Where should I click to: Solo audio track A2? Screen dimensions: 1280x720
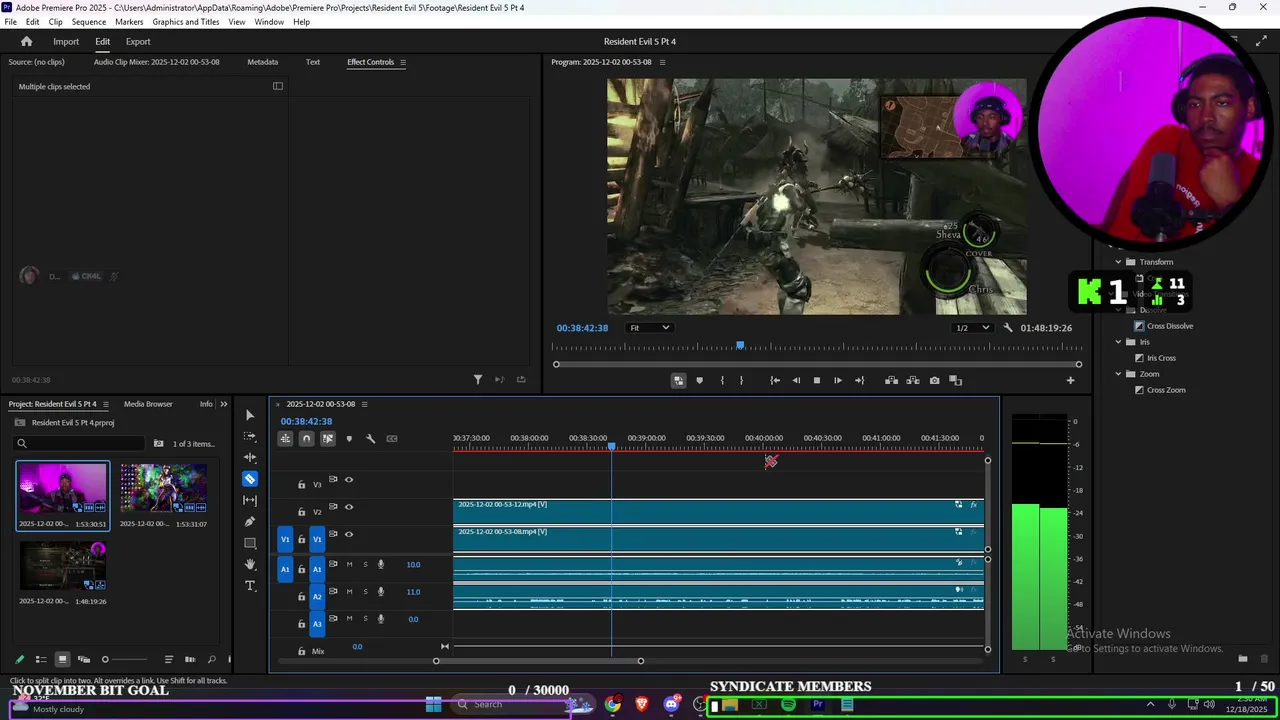point(365,592)
